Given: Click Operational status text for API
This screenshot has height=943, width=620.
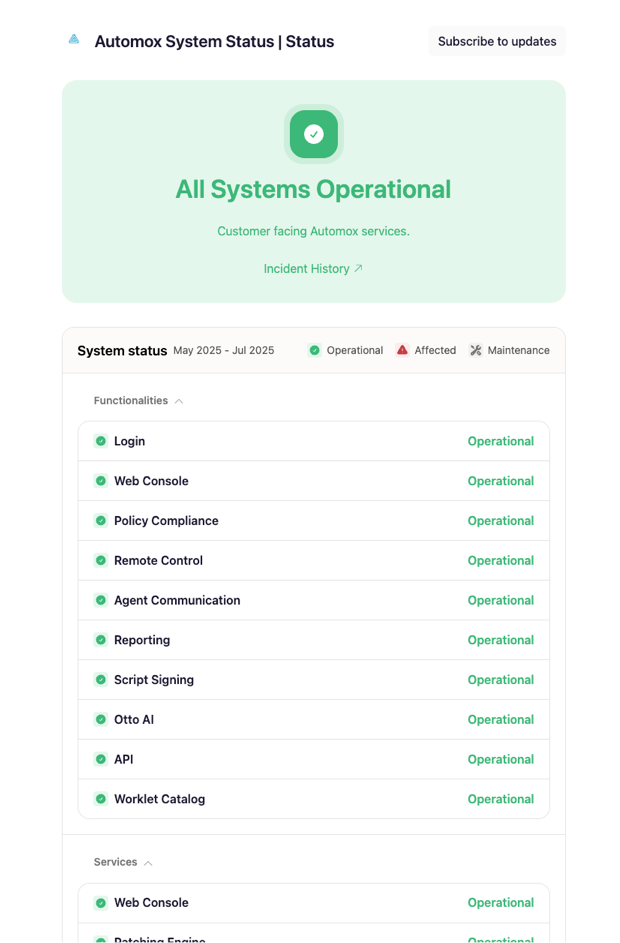Looking at the screenshot, I should 500,760.
